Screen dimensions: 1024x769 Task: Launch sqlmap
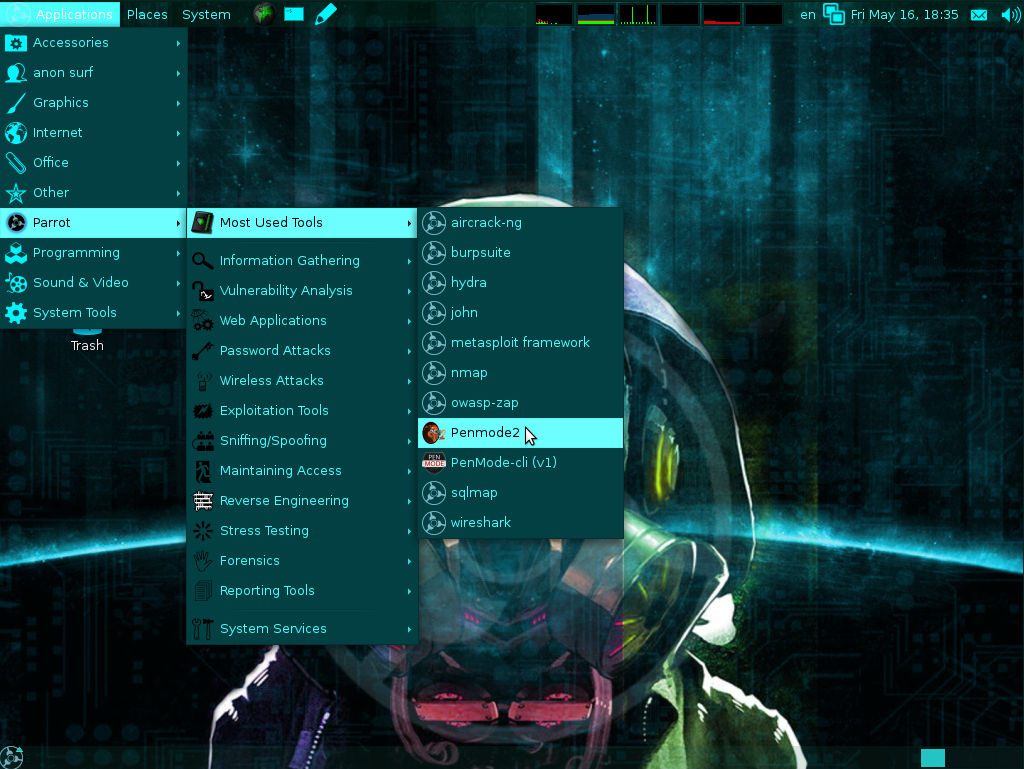520,494
